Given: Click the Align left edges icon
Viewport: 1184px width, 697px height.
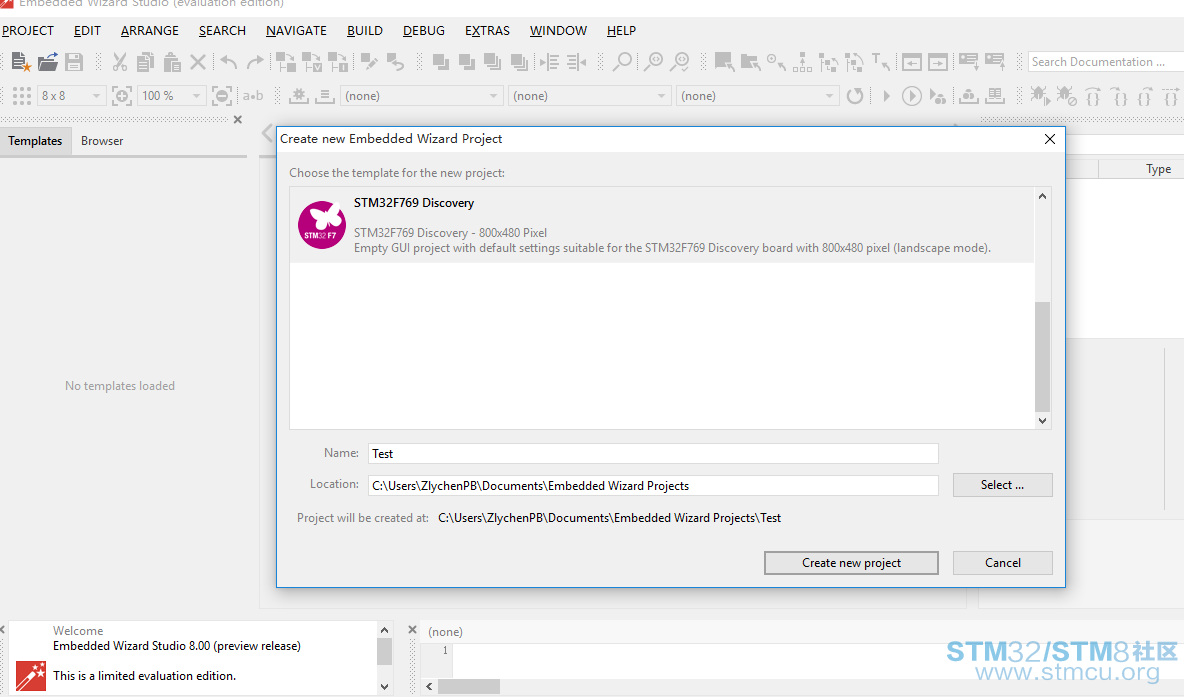Looking at the screenshot, I should click(x=550, y=62).
